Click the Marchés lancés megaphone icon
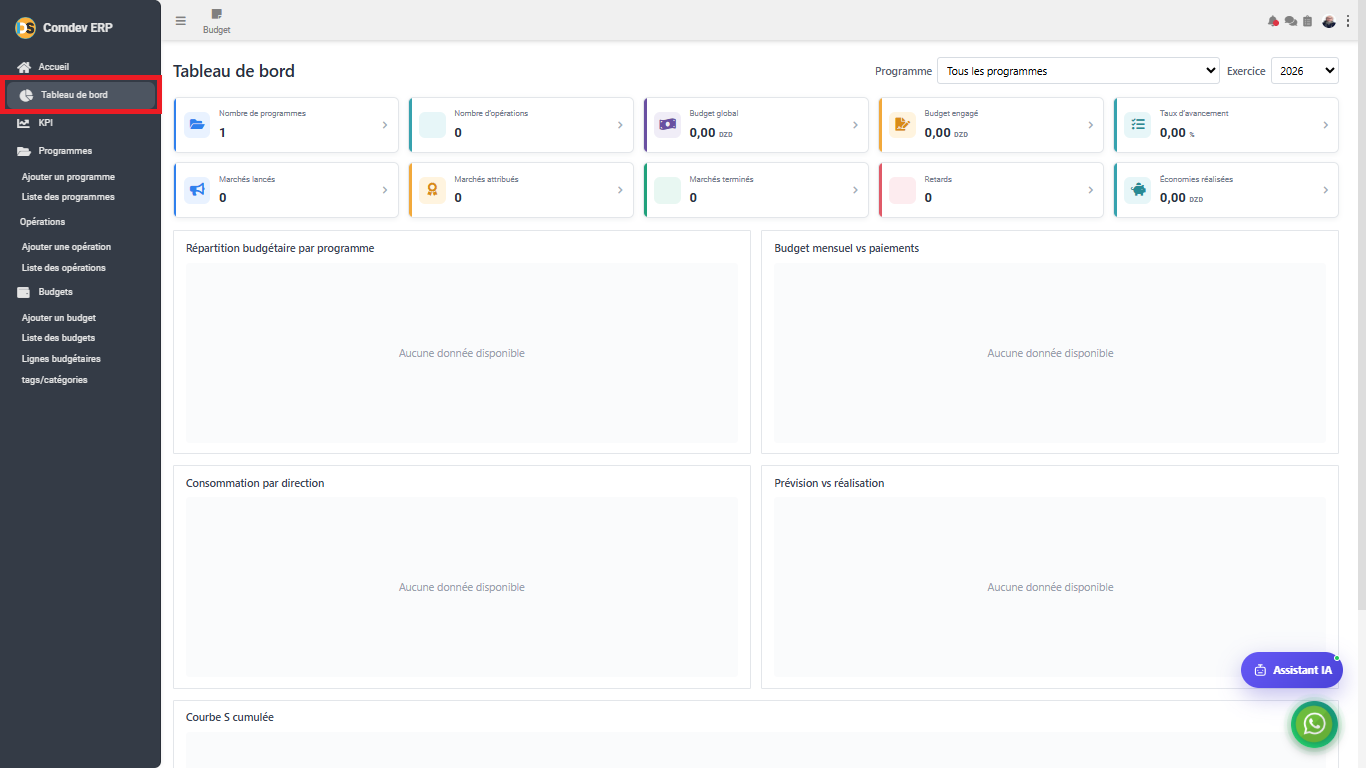 tap(197, 190)
